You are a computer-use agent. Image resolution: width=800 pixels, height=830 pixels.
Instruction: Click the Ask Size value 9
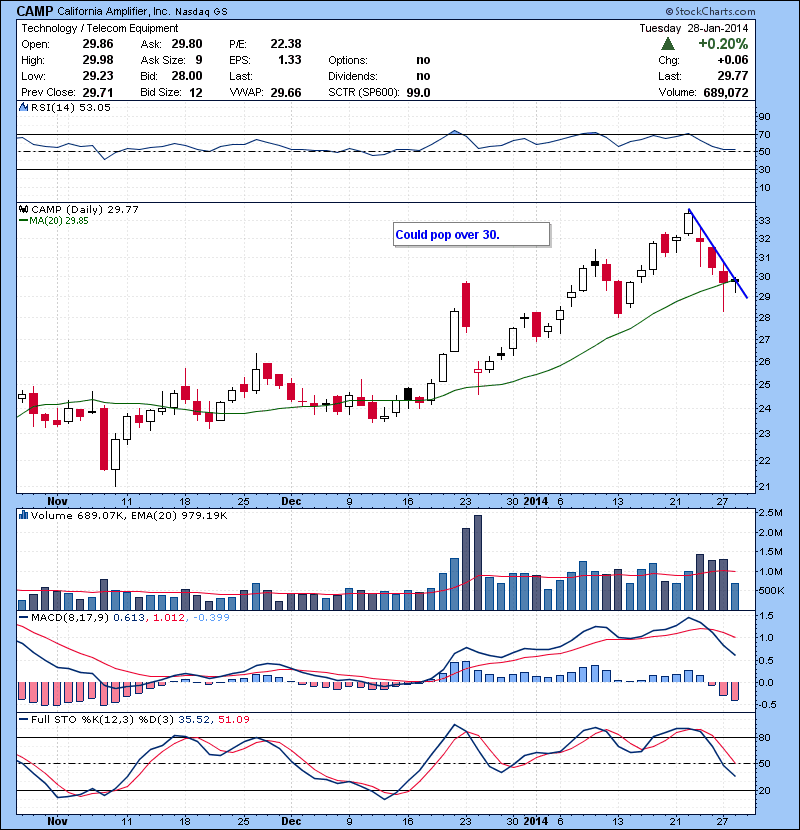(x=199, y=60)
